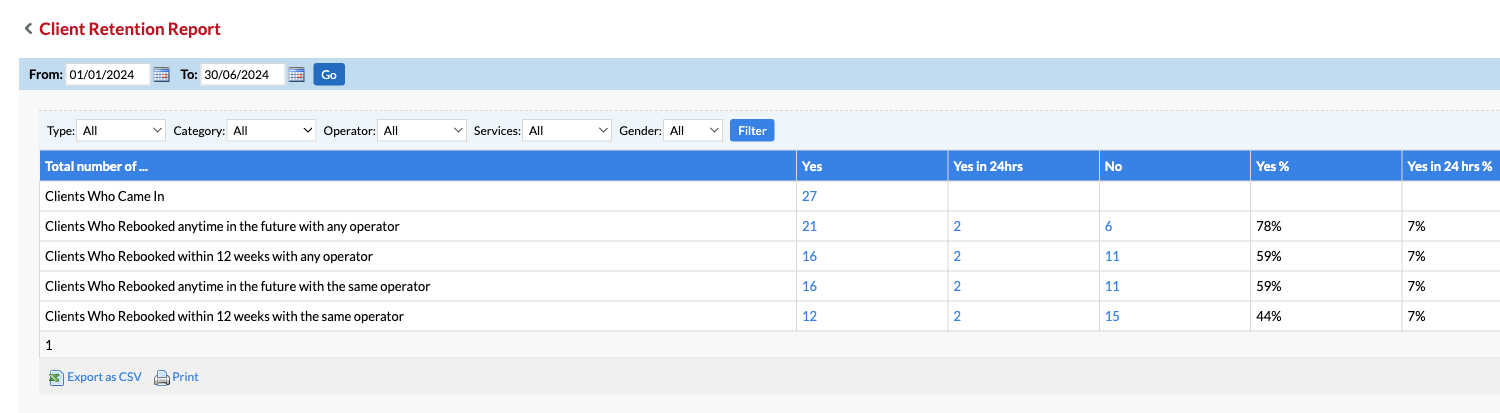Click the blue Filter button

click(752, 130)
